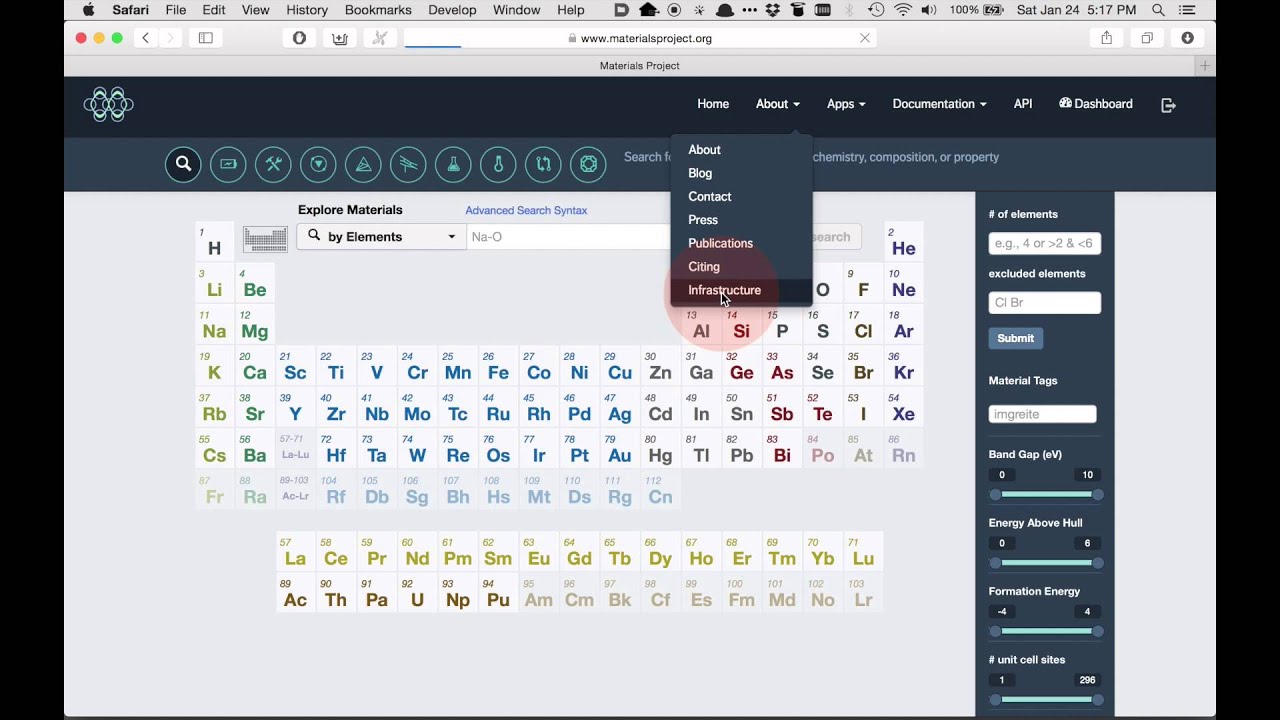Pick element Cu in the table

pos(620,366)
